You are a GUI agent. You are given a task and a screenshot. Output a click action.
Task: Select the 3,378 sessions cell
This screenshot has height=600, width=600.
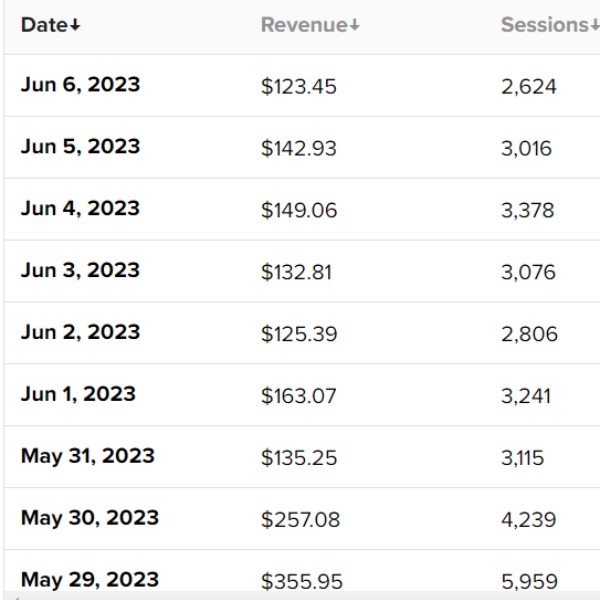[x=528, y=211]
